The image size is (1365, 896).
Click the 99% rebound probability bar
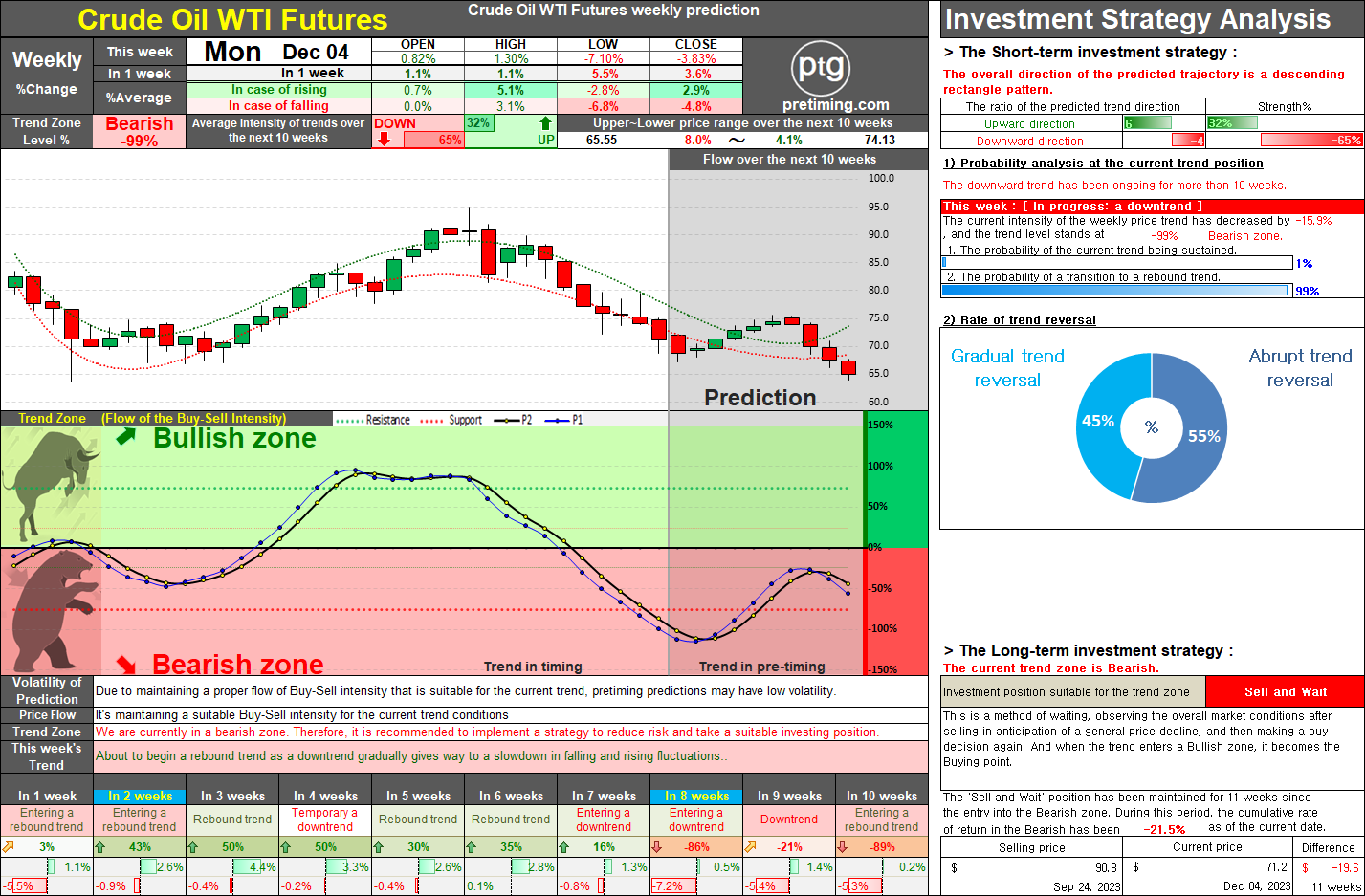tap(1116, 291)
